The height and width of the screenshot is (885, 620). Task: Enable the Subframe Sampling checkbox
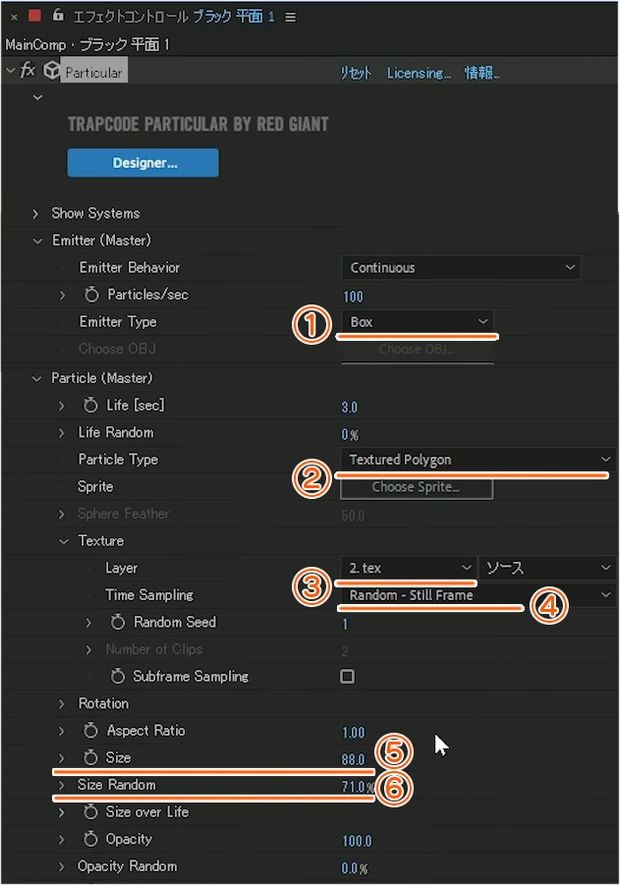(347, 676)
